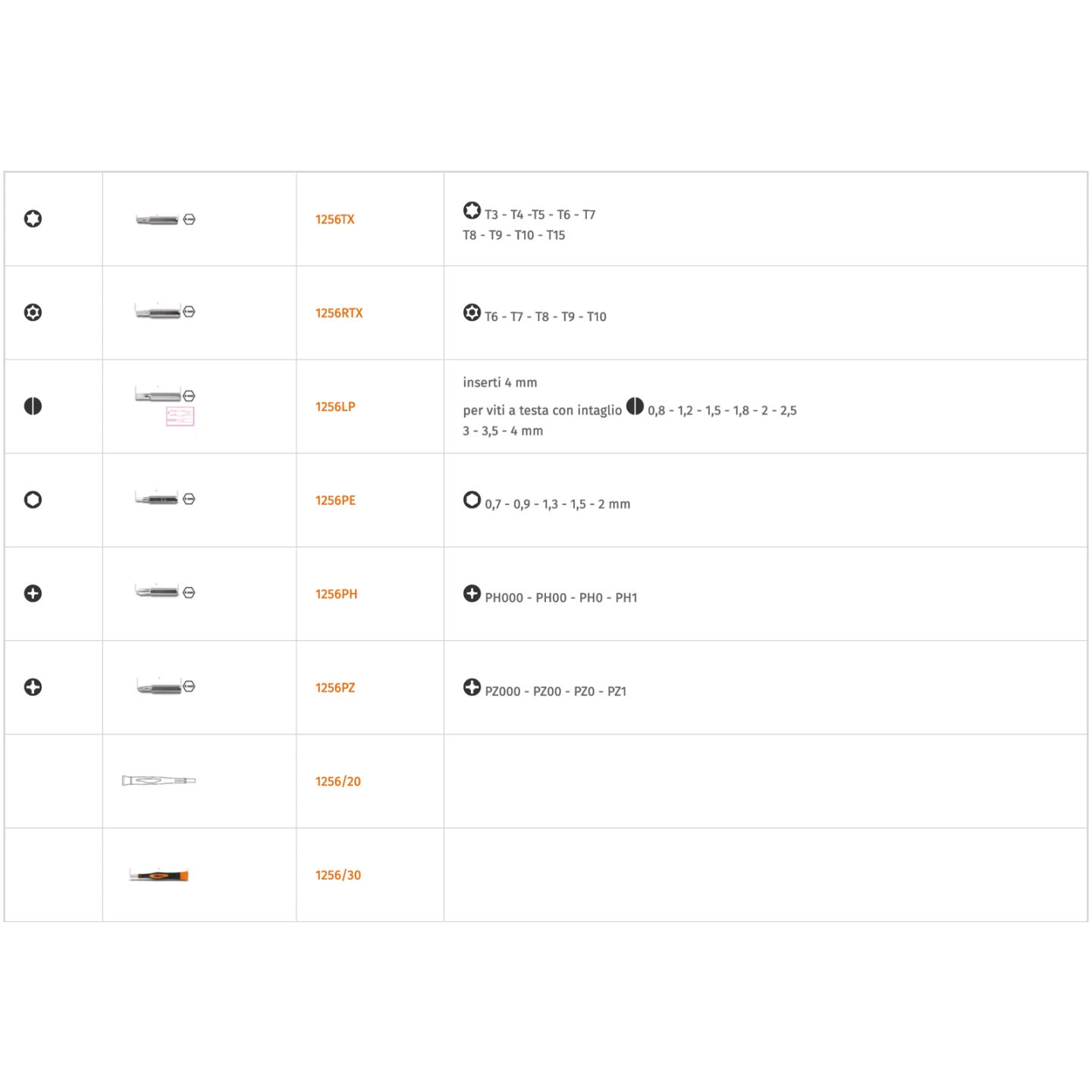Click the slotted icon beside 'con intaglio' text
This screenshot has height=1092, width=1092.
(635, 406)
